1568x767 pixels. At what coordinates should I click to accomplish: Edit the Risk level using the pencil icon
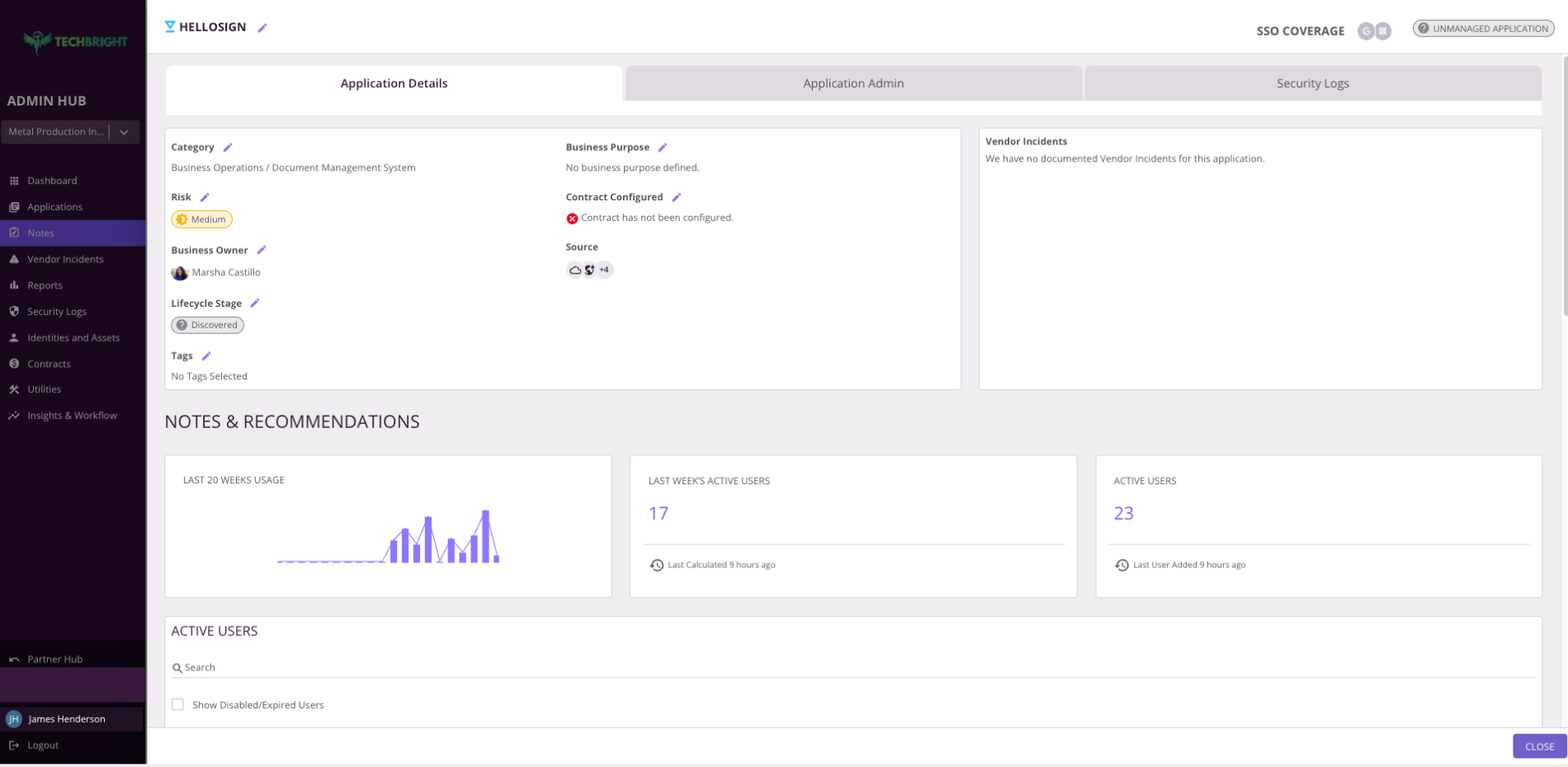tap(205, 197)
